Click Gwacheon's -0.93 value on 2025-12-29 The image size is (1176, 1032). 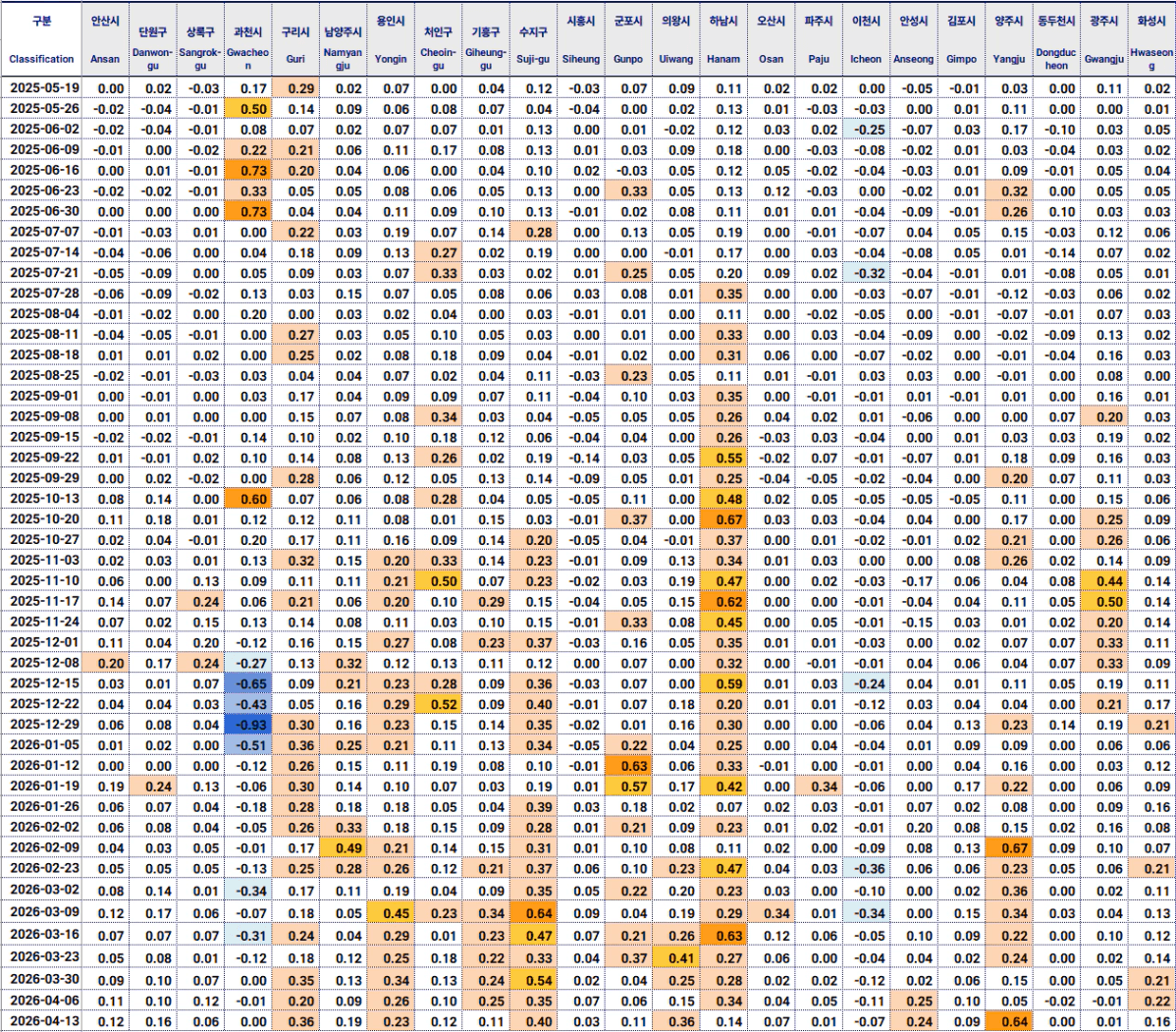tap(248, 725)
